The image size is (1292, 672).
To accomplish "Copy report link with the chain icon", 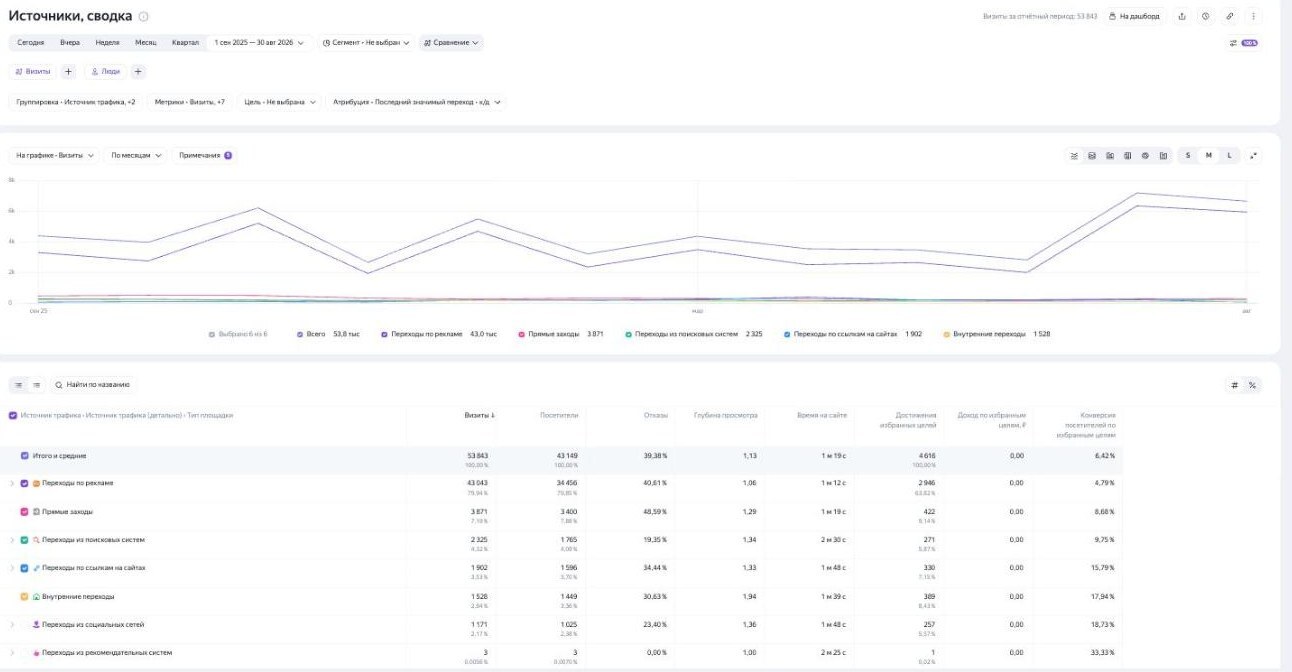I will click(1230, 16).
